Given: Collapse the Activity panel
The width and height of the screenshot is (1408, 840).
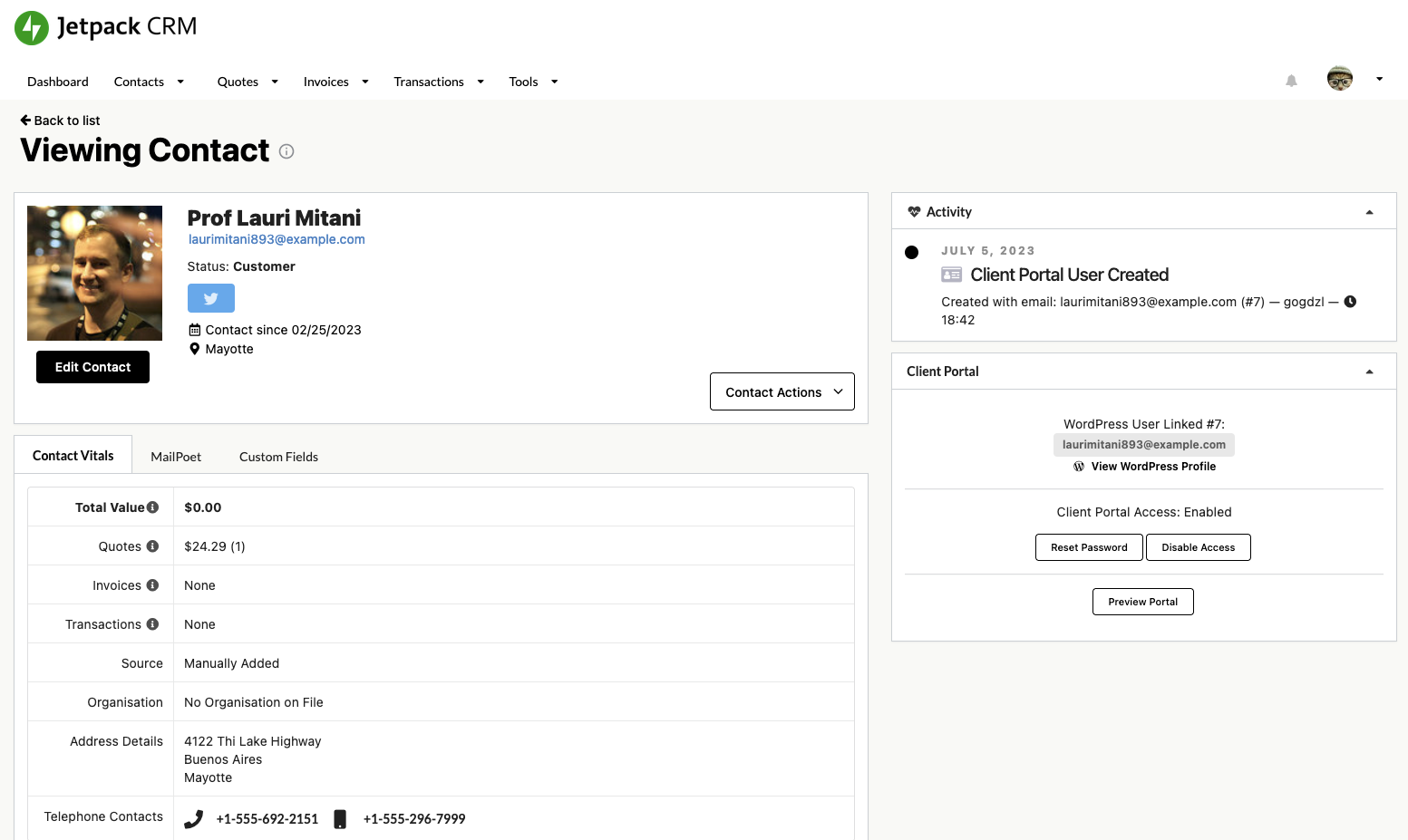Looking at the screenshot, I should (1369, 210).
